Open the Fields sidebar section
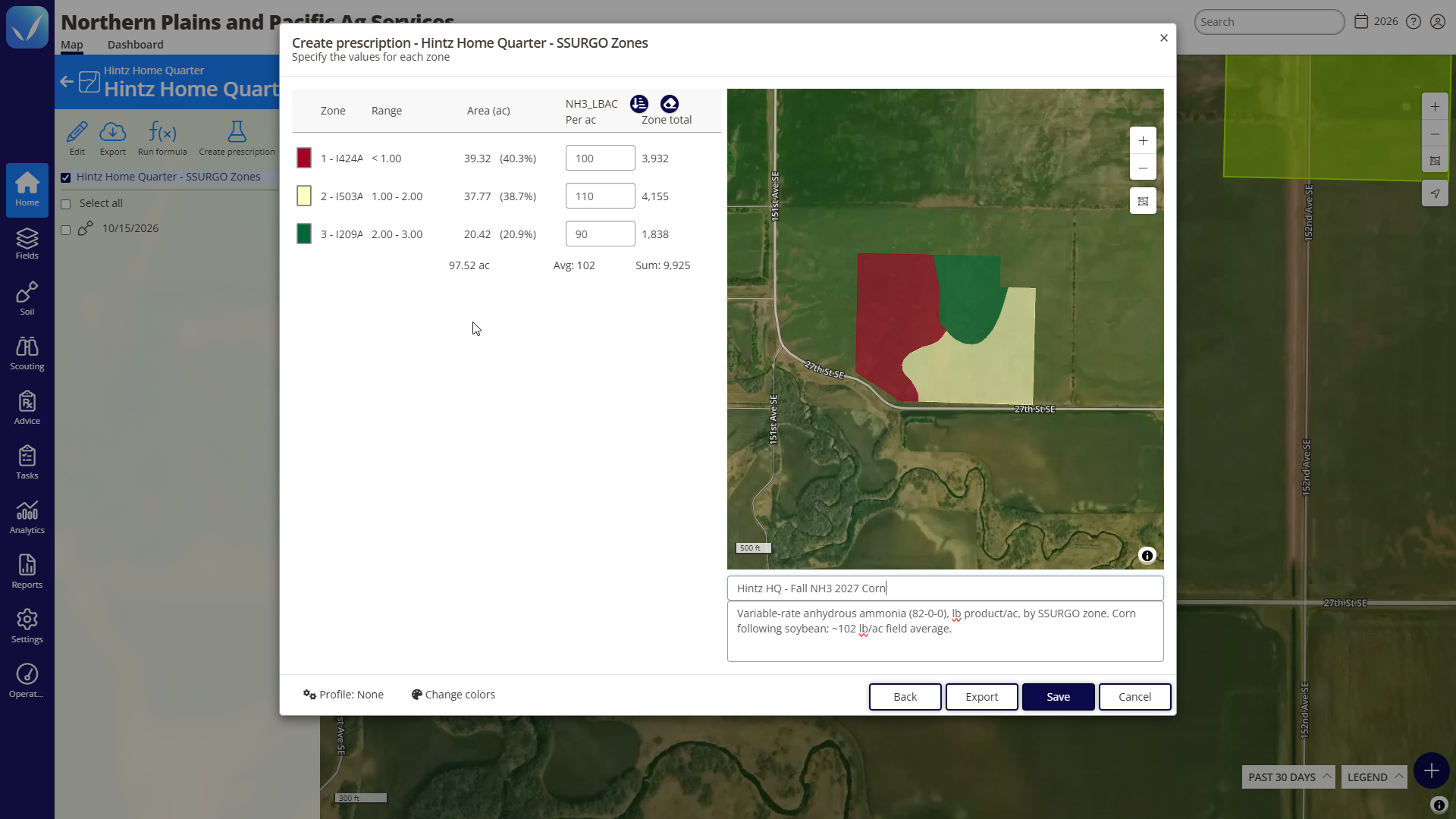The height and width of the screenshot is (819, 1456). tap(27, 243)
